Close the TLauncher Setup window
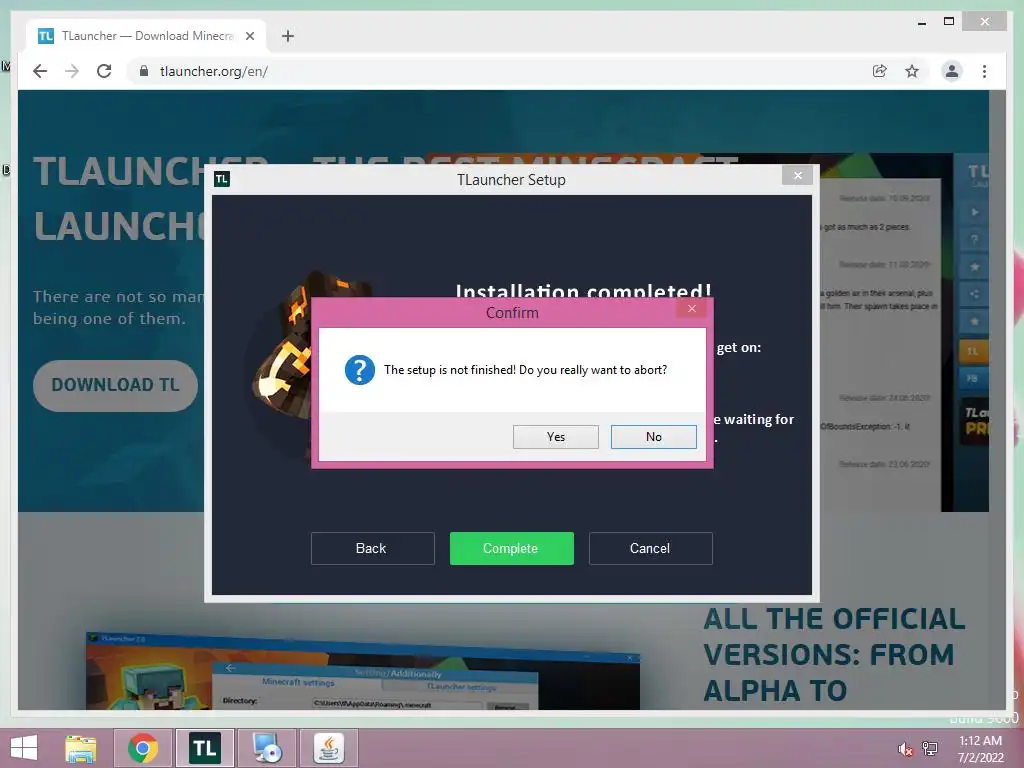 pos(797,175)
